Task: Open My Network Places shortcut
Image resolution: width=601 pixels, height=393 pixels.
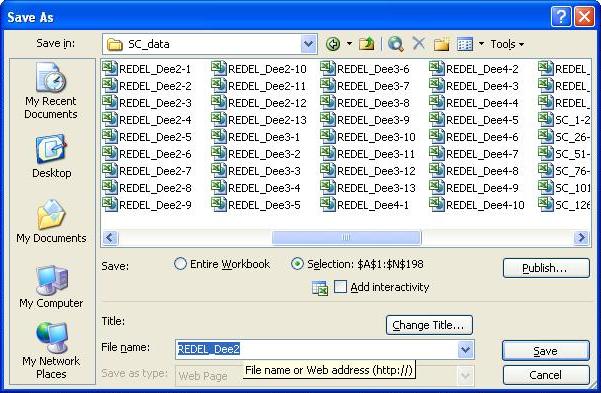Action: click(51, 350)
